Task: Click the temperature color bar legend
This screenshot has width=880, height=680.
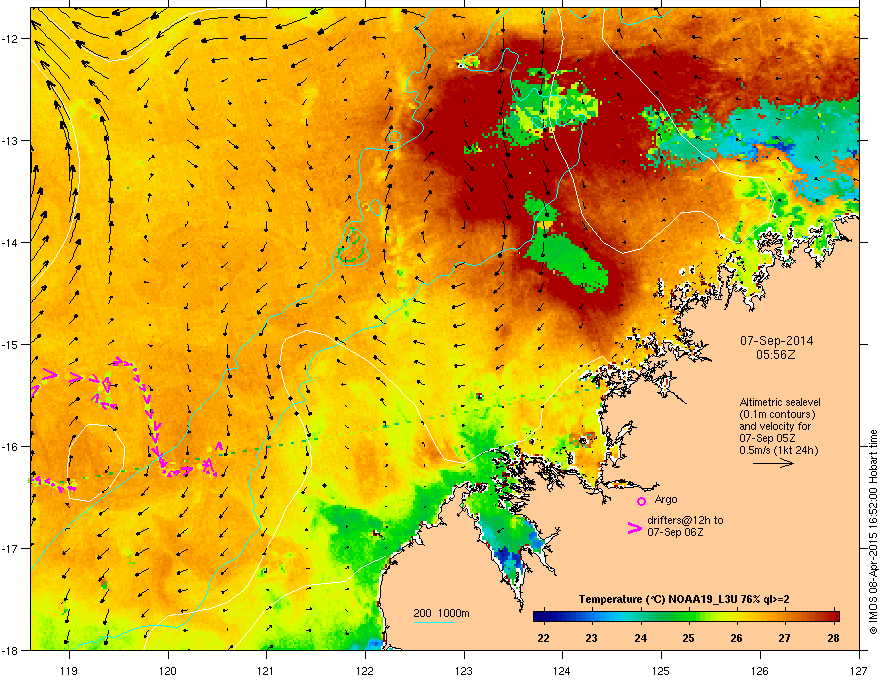Action: (x=686, y=616)
